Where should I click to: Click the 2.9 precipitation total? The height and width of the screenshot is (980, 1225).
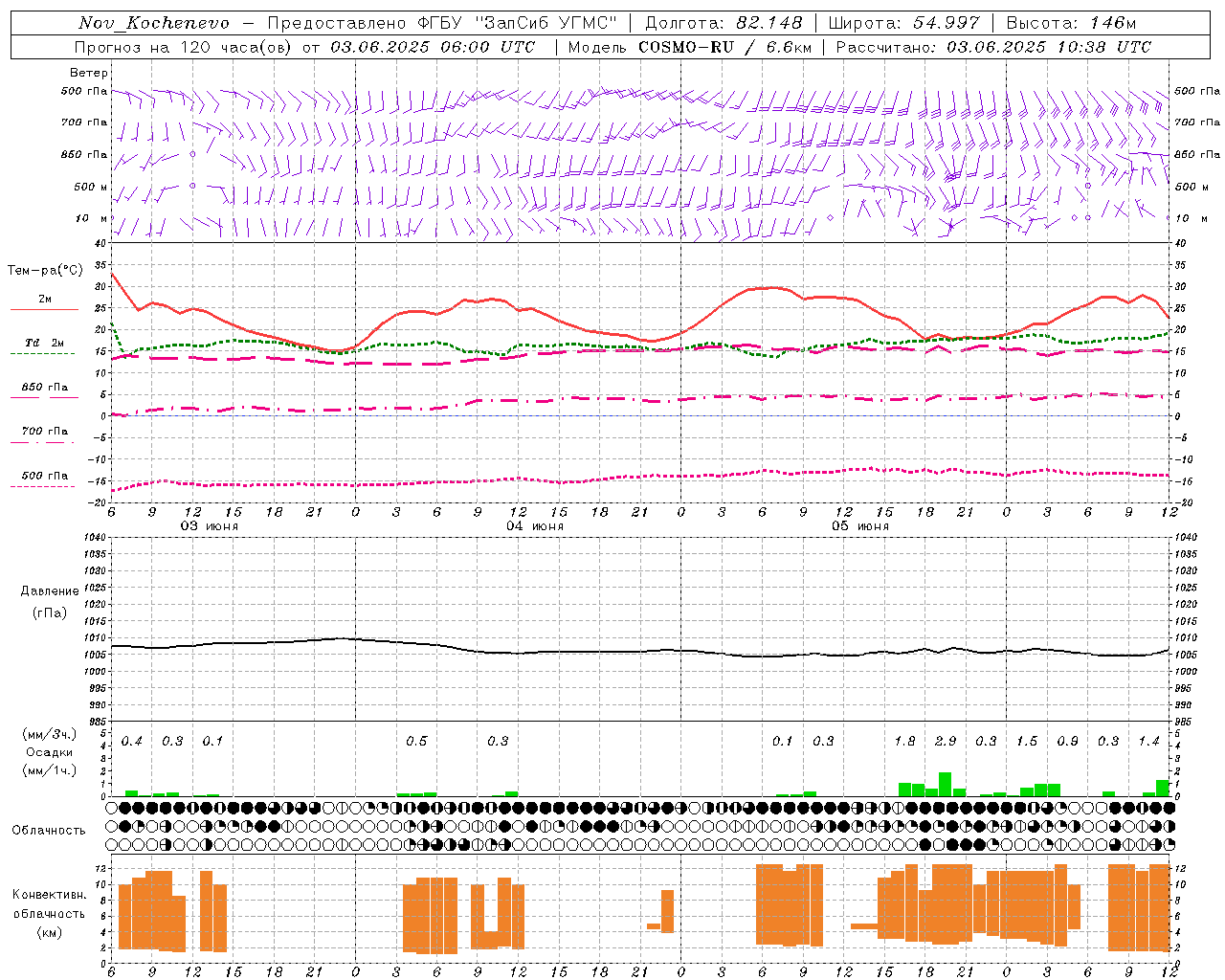pyautogui.click(x=946, y=741)
